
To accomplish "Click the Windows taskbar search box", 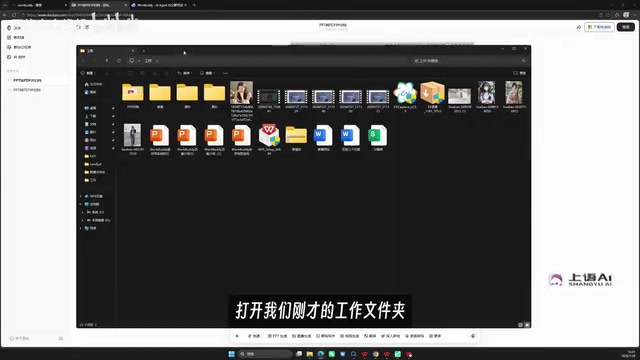I will pyautogui.click(x=266, y=354).
